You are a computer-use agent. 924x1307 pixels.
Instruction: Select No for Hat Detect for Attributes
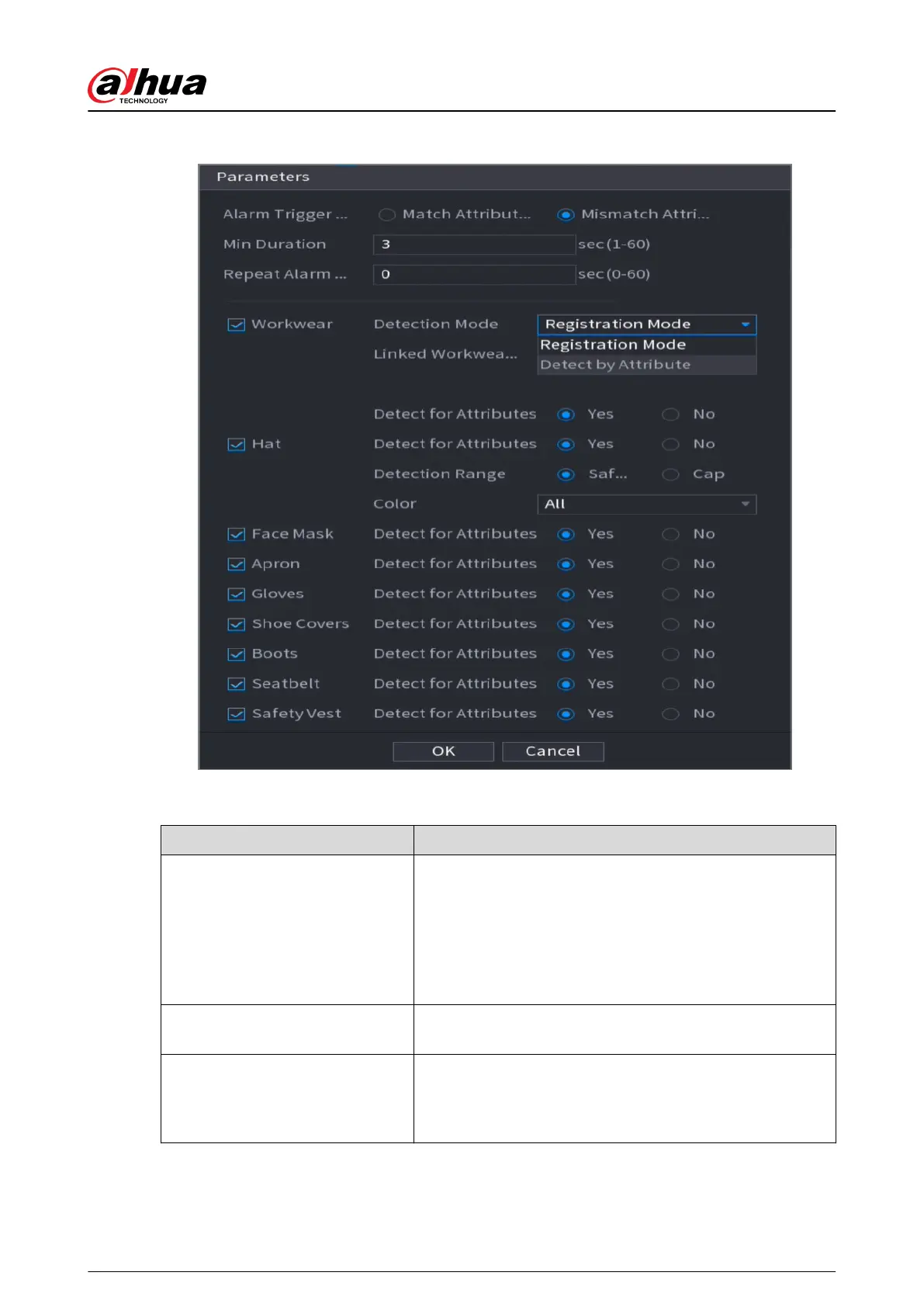pyautogui.click(x=670, y=445)
